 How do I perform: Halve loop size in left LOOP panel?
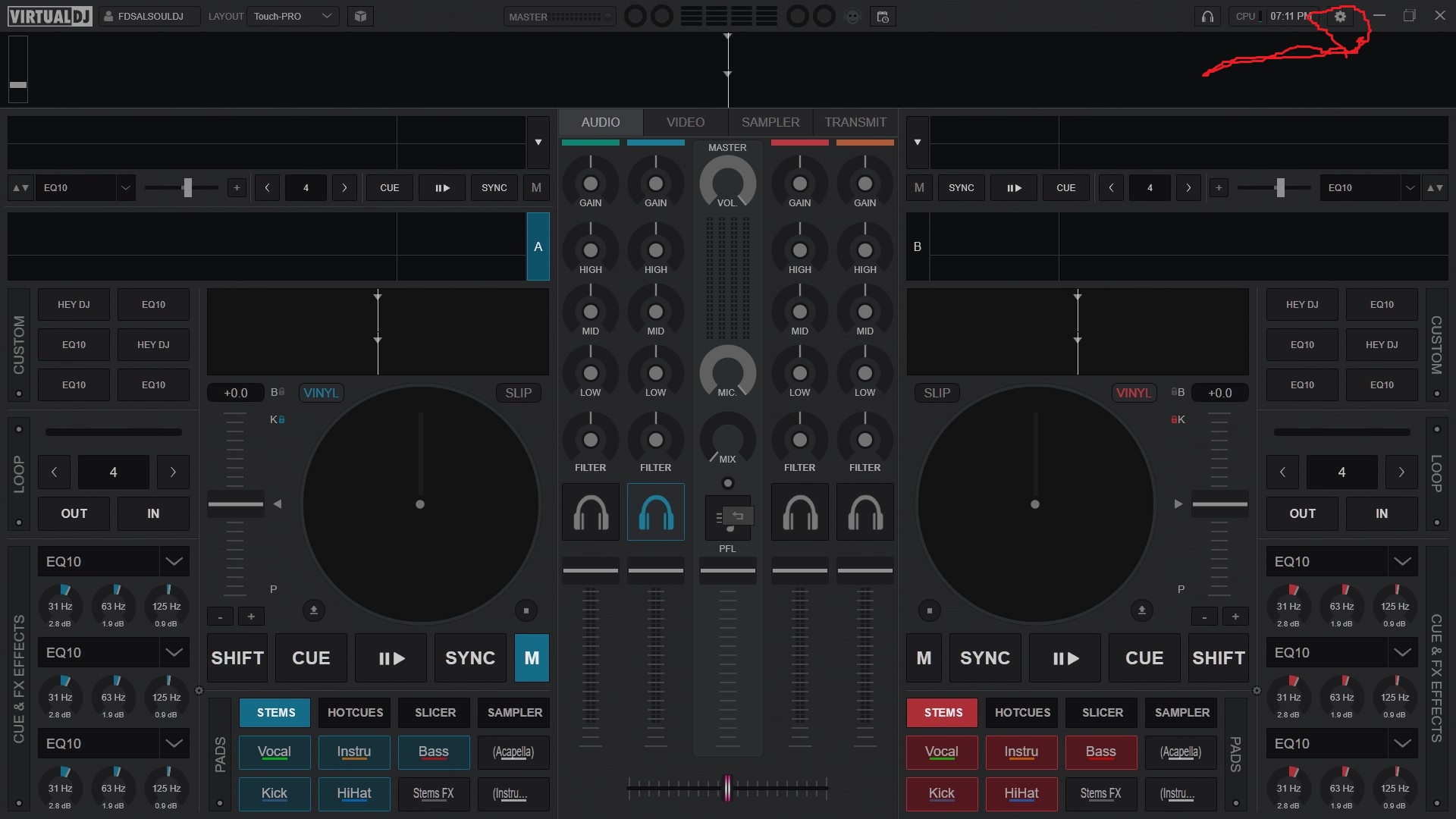tap(54, 472)
